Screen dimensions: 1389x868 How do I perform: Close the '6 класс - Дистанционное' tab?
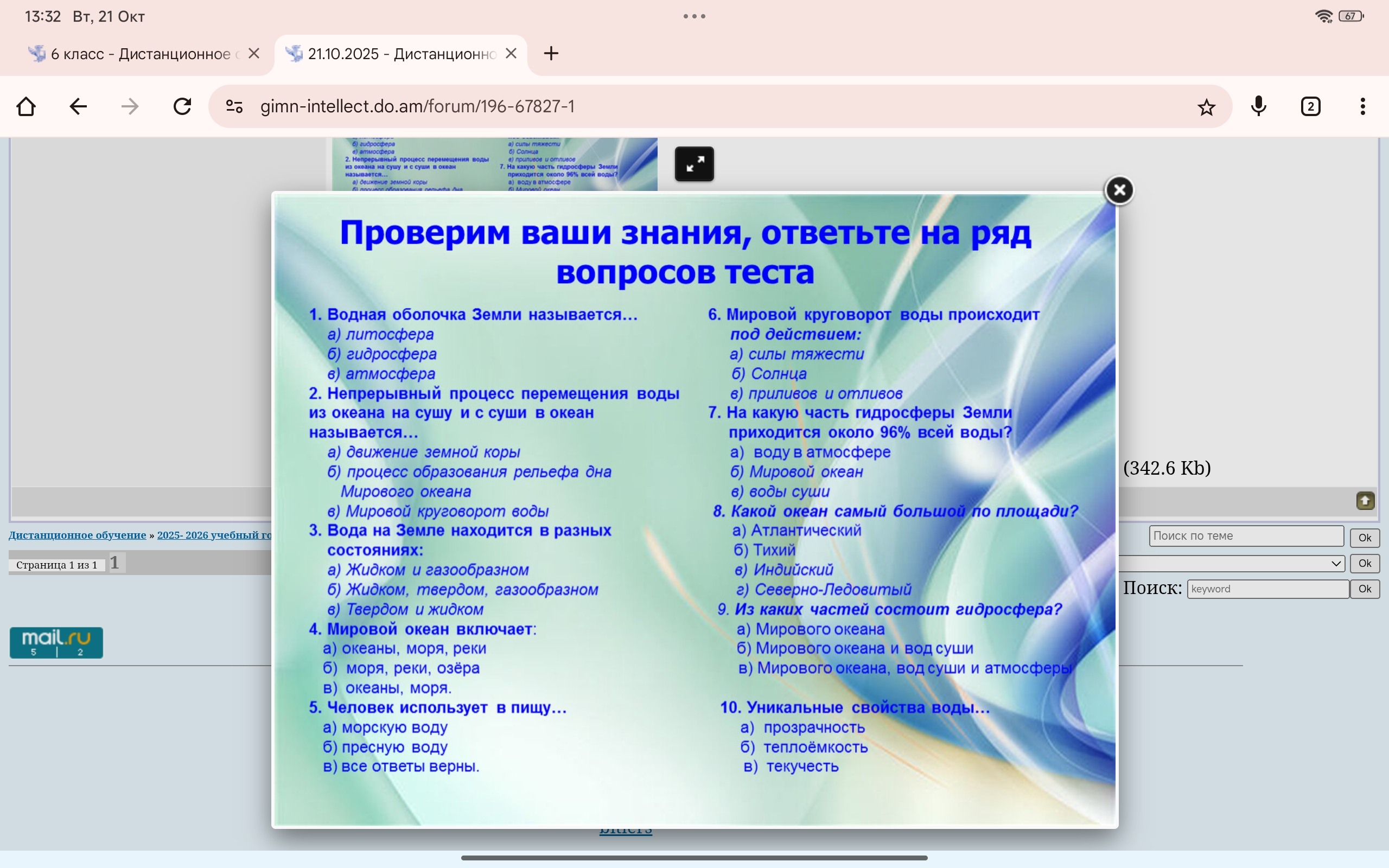pos(254,53)
